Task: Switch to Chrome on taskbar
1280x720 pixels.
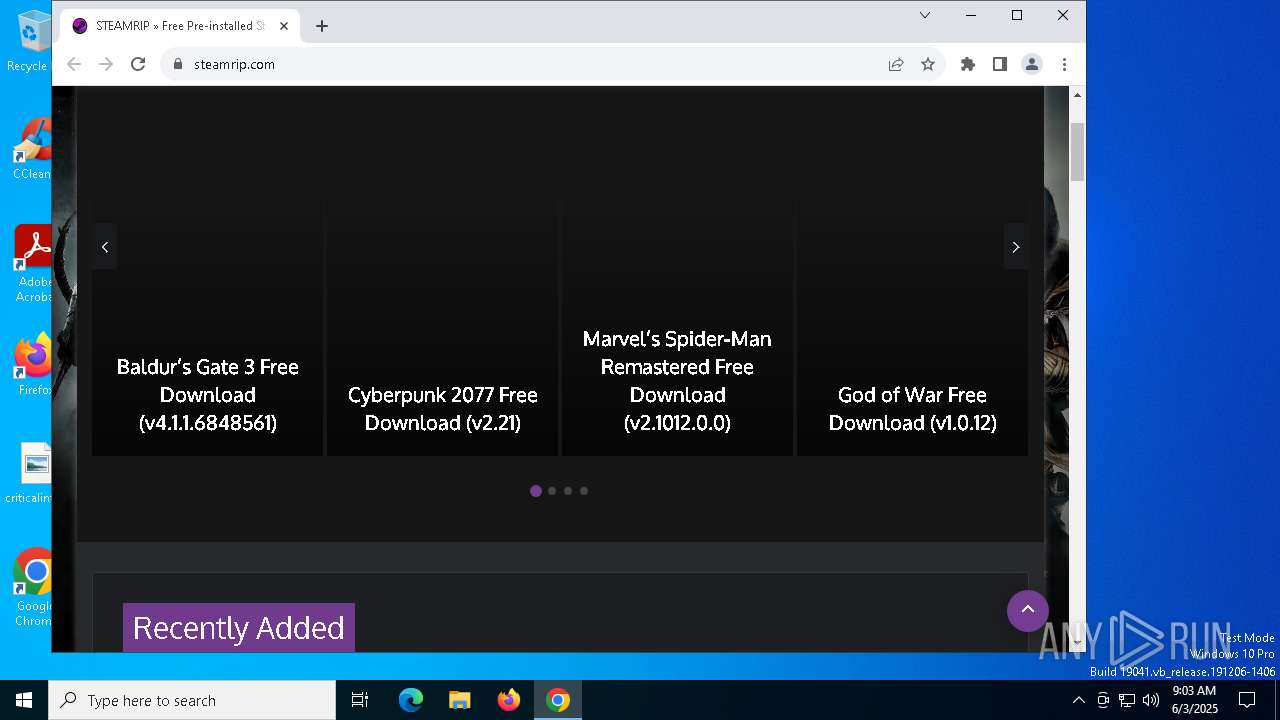Action: point(558,700)
